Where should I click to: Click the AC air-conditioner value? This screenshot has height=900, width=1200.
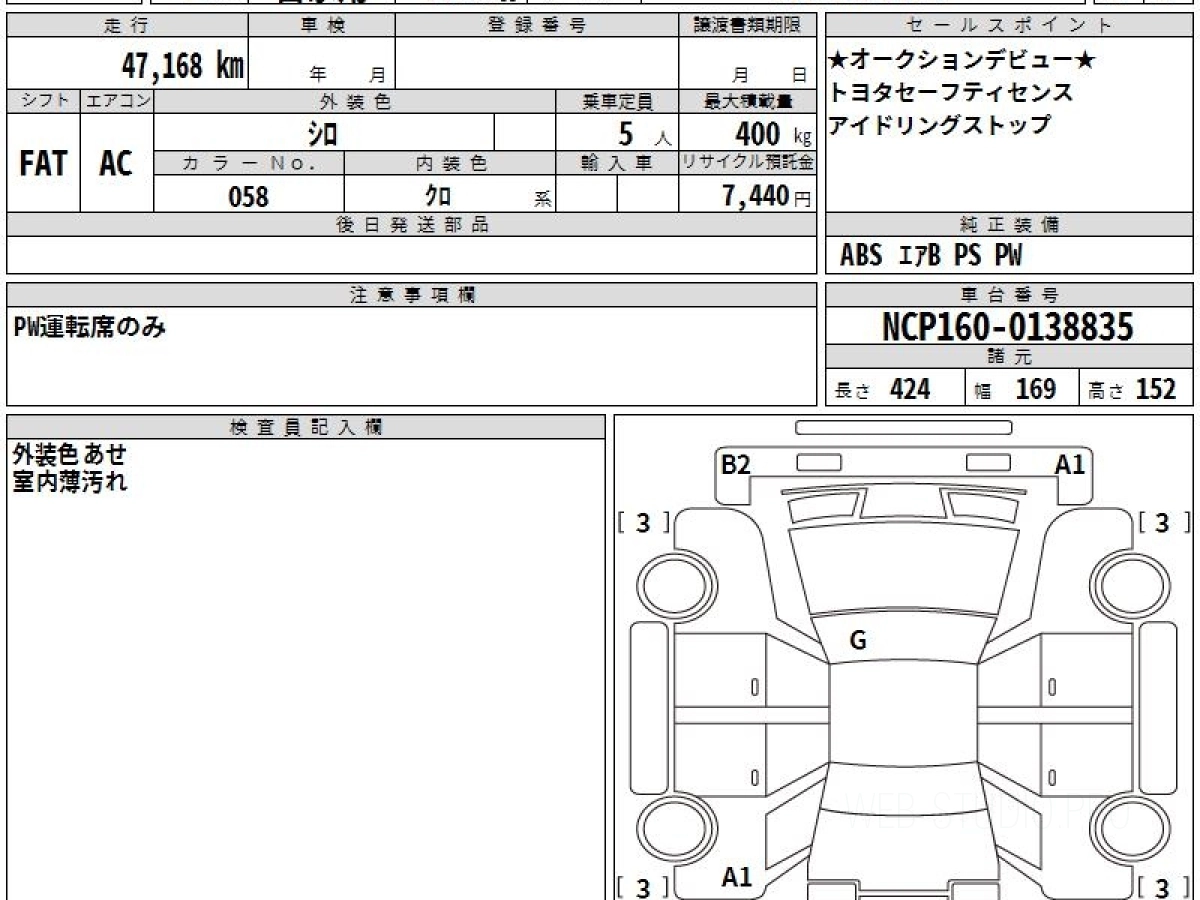(116, 163)
